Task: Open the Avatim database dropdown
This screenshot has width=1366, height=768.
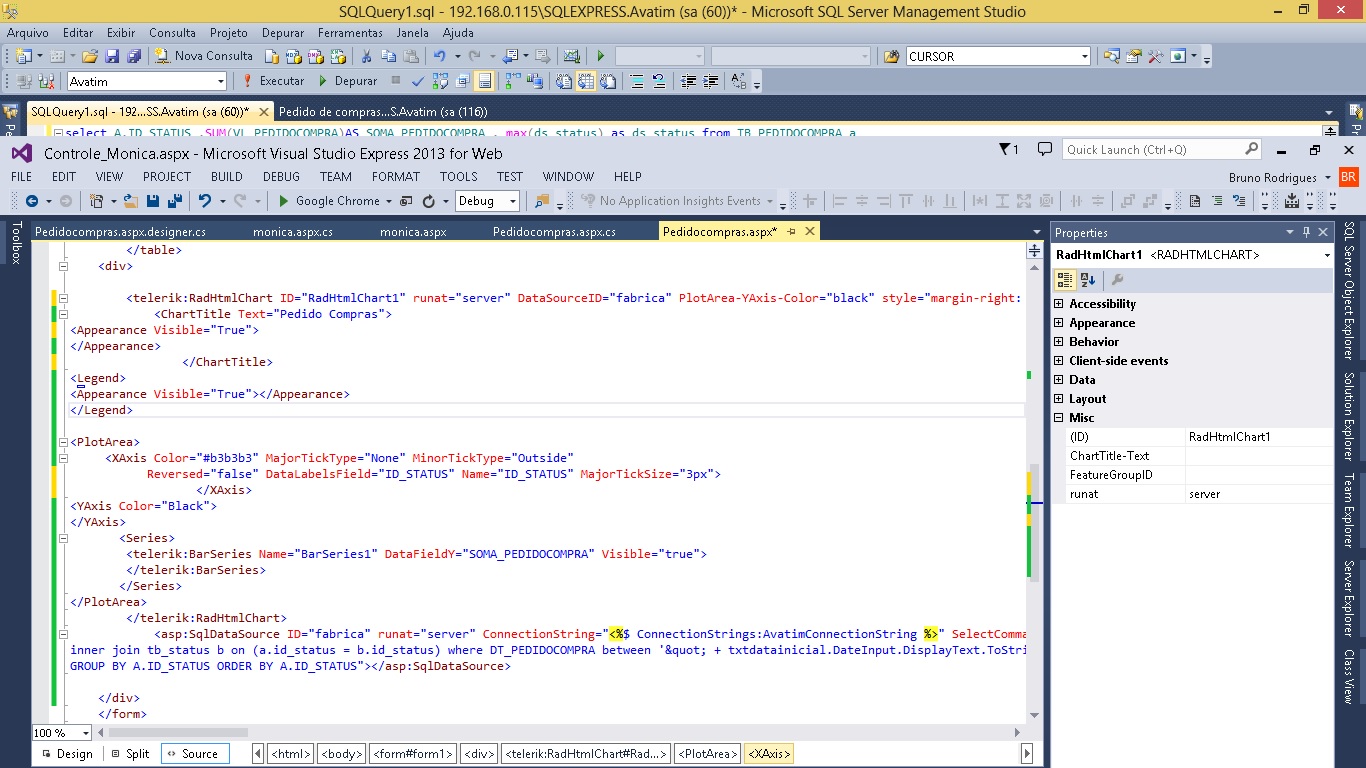Action: [220, 81]
